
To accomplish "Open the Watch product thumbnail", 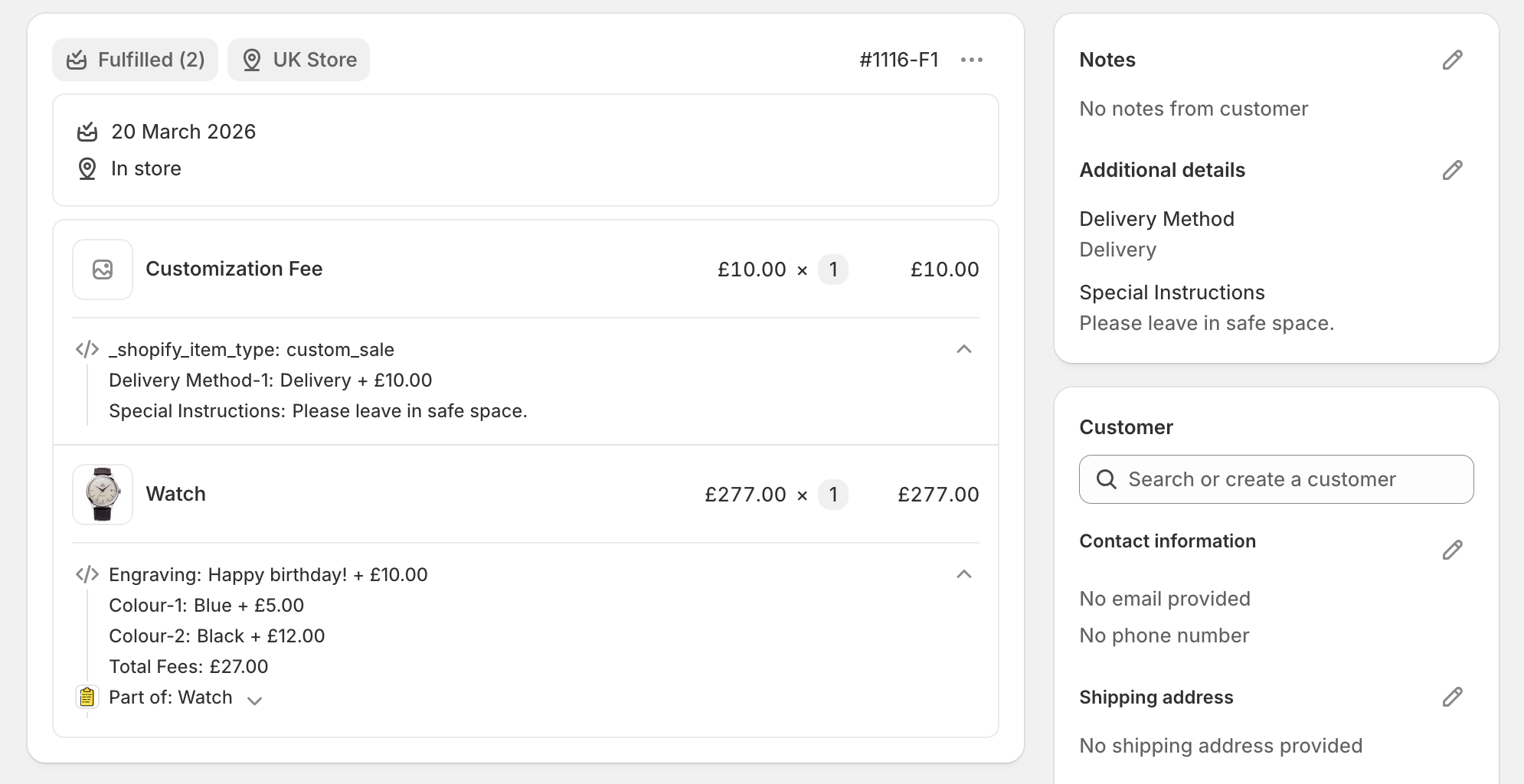I will point(102,494).
